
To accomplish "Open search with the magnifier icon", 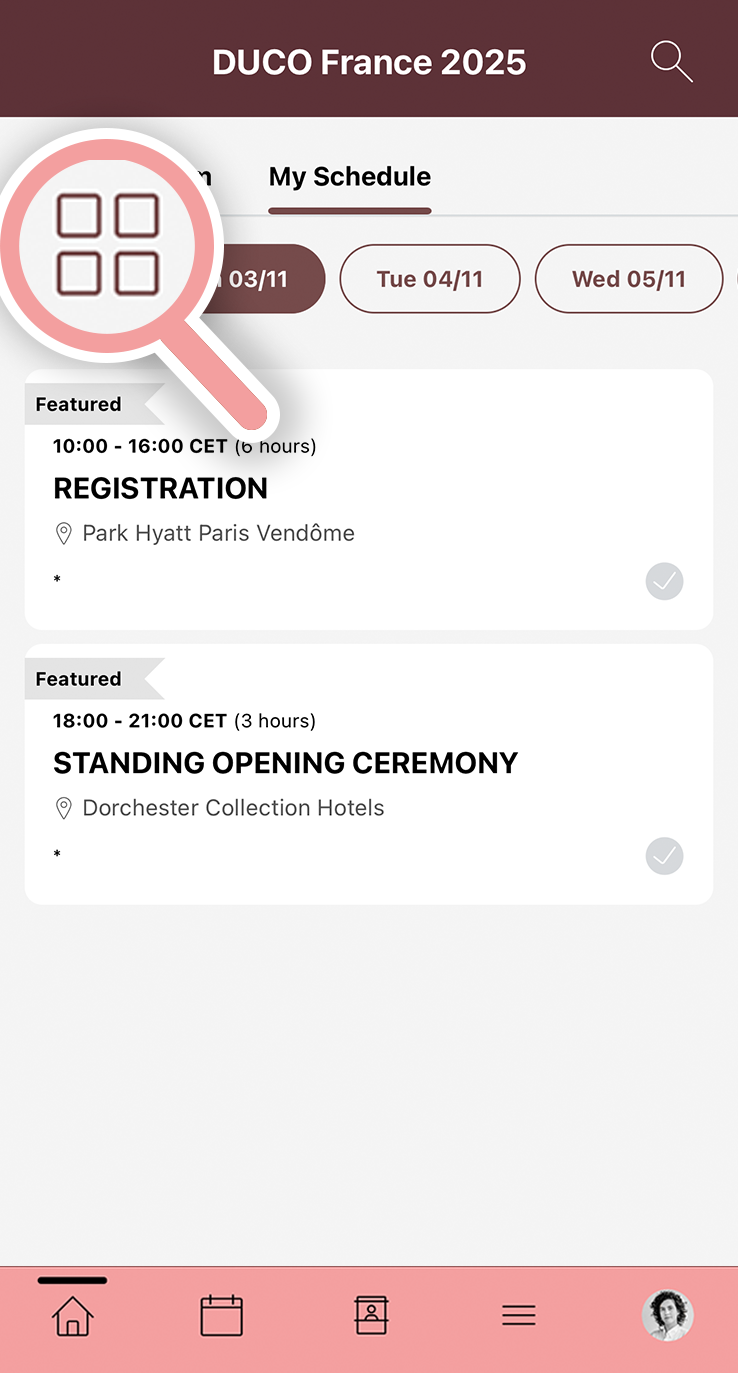I will point(671,61).
